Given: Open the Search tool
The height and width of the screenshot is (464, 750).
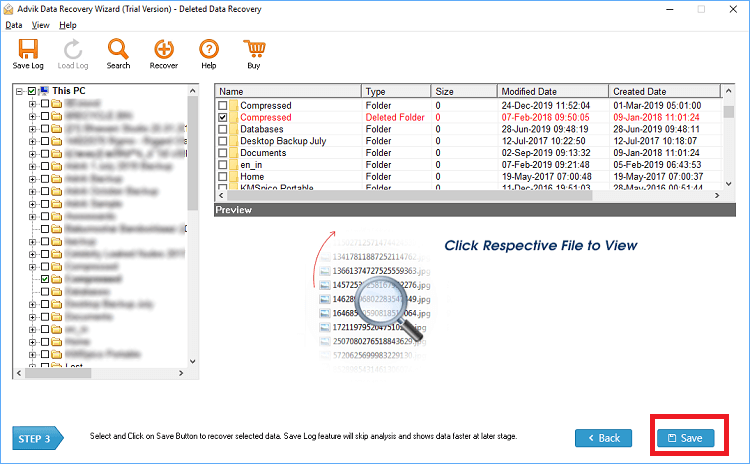Looking at the screenshot, I should coord(118,49).
